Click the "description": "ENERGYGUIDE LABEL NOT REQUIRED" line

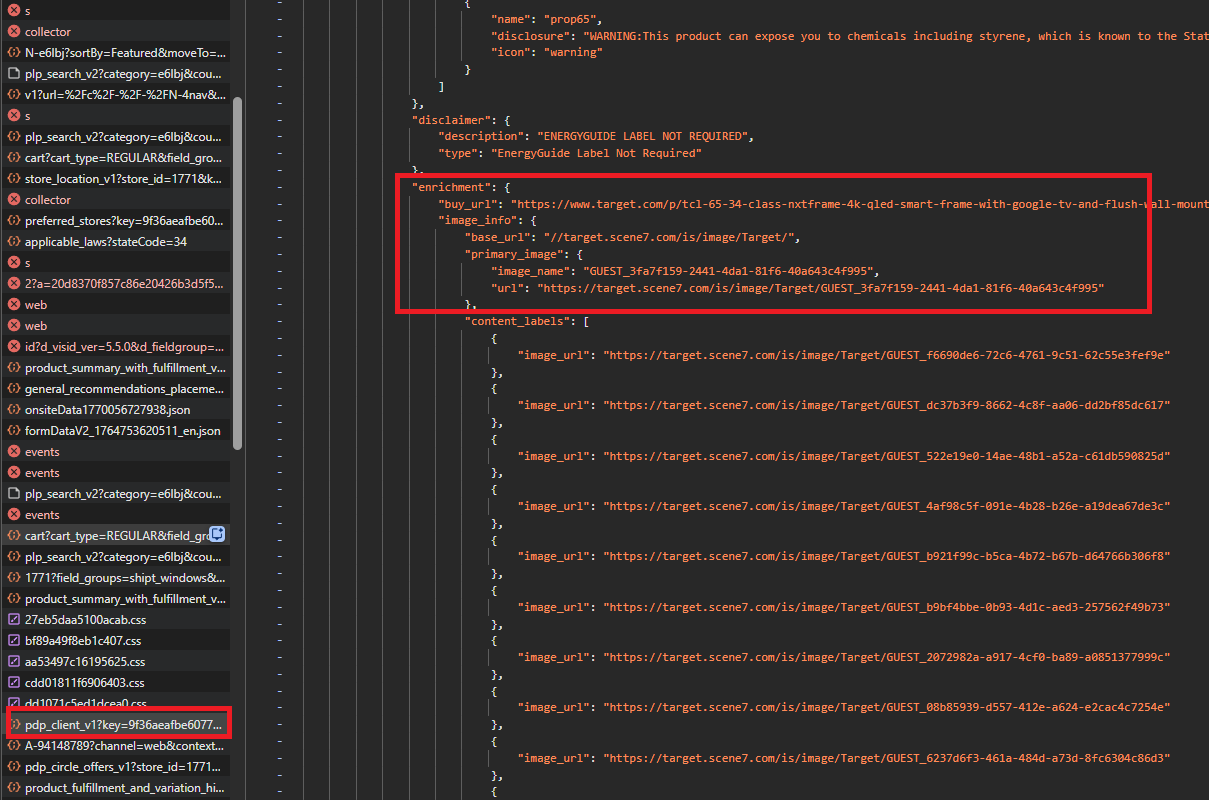[x=596, y=136]
